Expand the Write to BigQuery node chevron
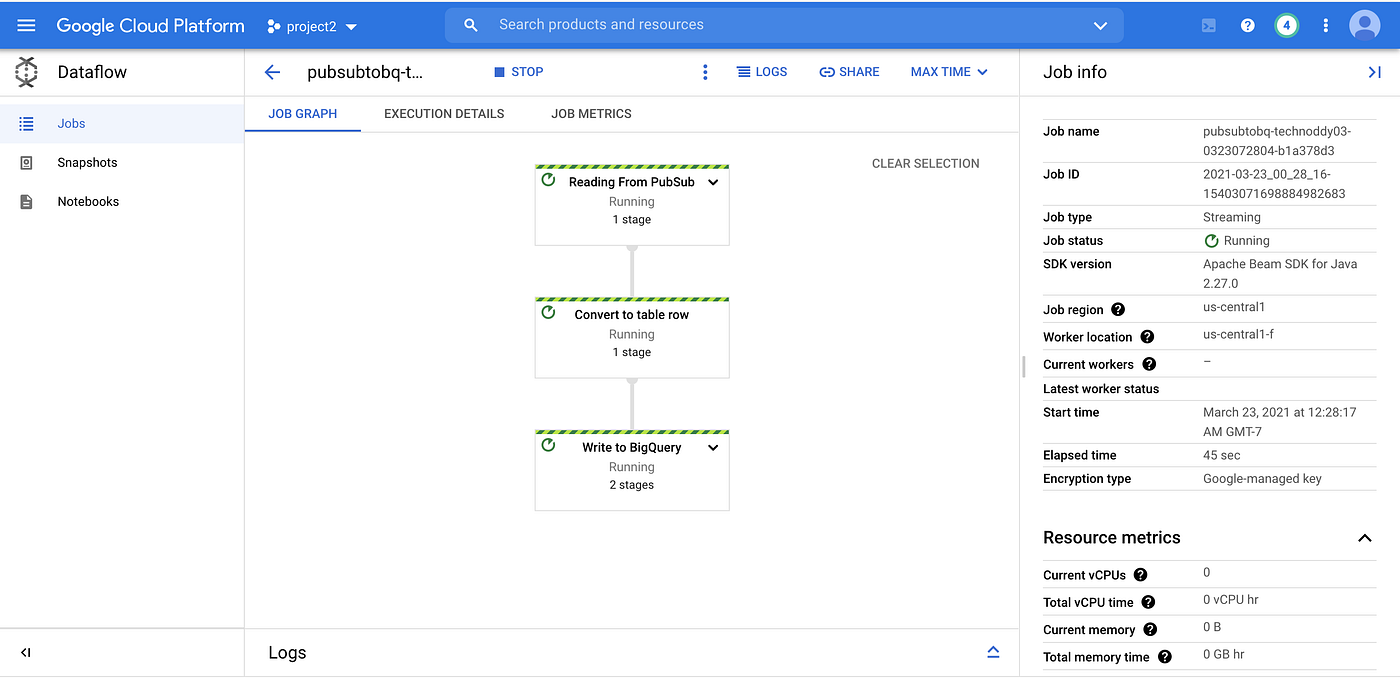This screenshot has width=1400, height=678. tap(713, 448)
